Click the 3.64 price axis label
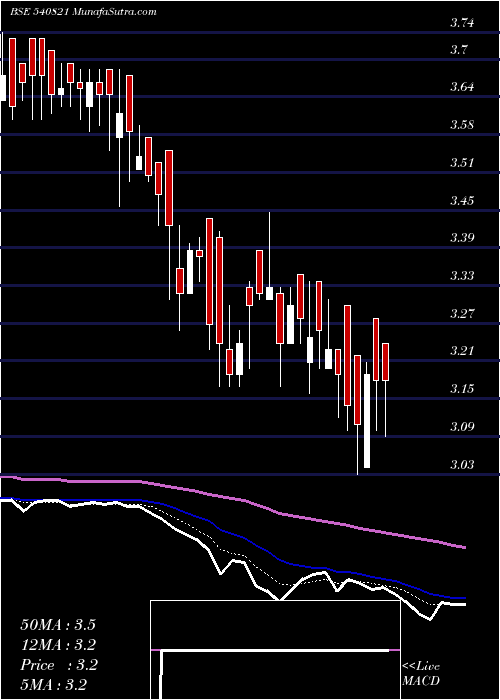 click(x=462, y=87)
